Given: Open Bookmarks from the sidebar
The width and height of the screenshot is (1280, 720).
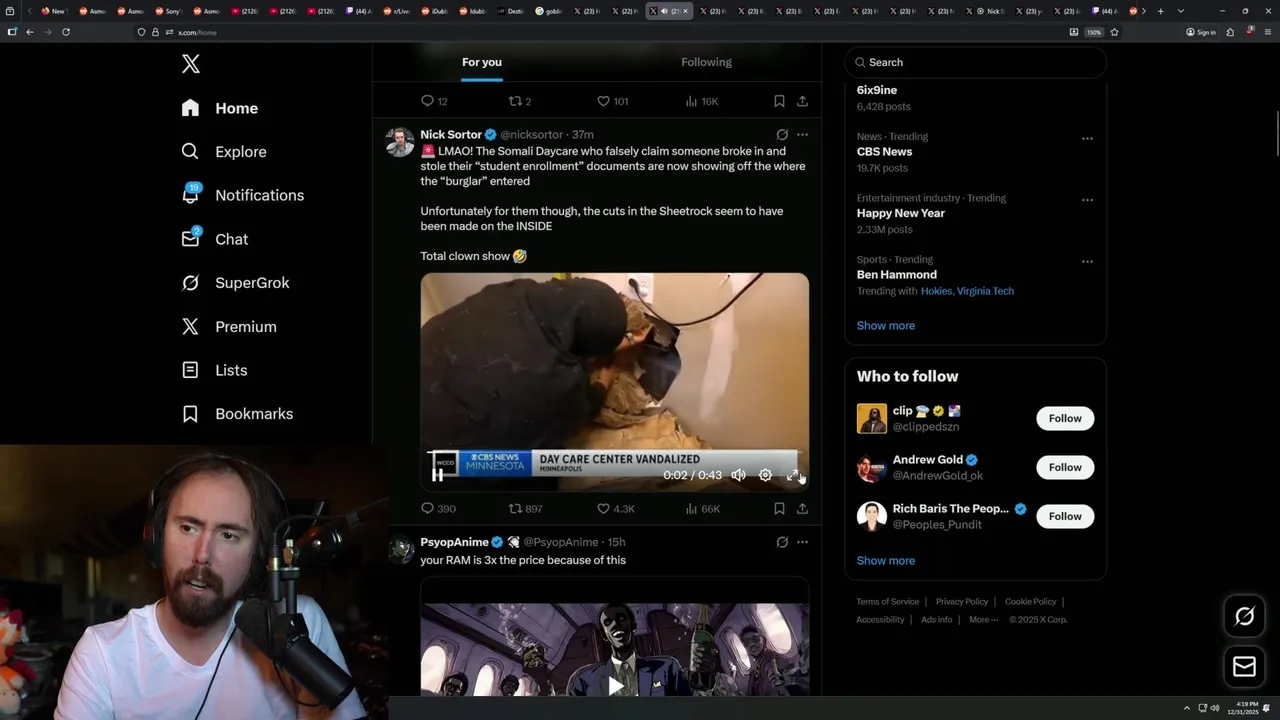Looking at the screenshot, I should click(x=237, y=414).
